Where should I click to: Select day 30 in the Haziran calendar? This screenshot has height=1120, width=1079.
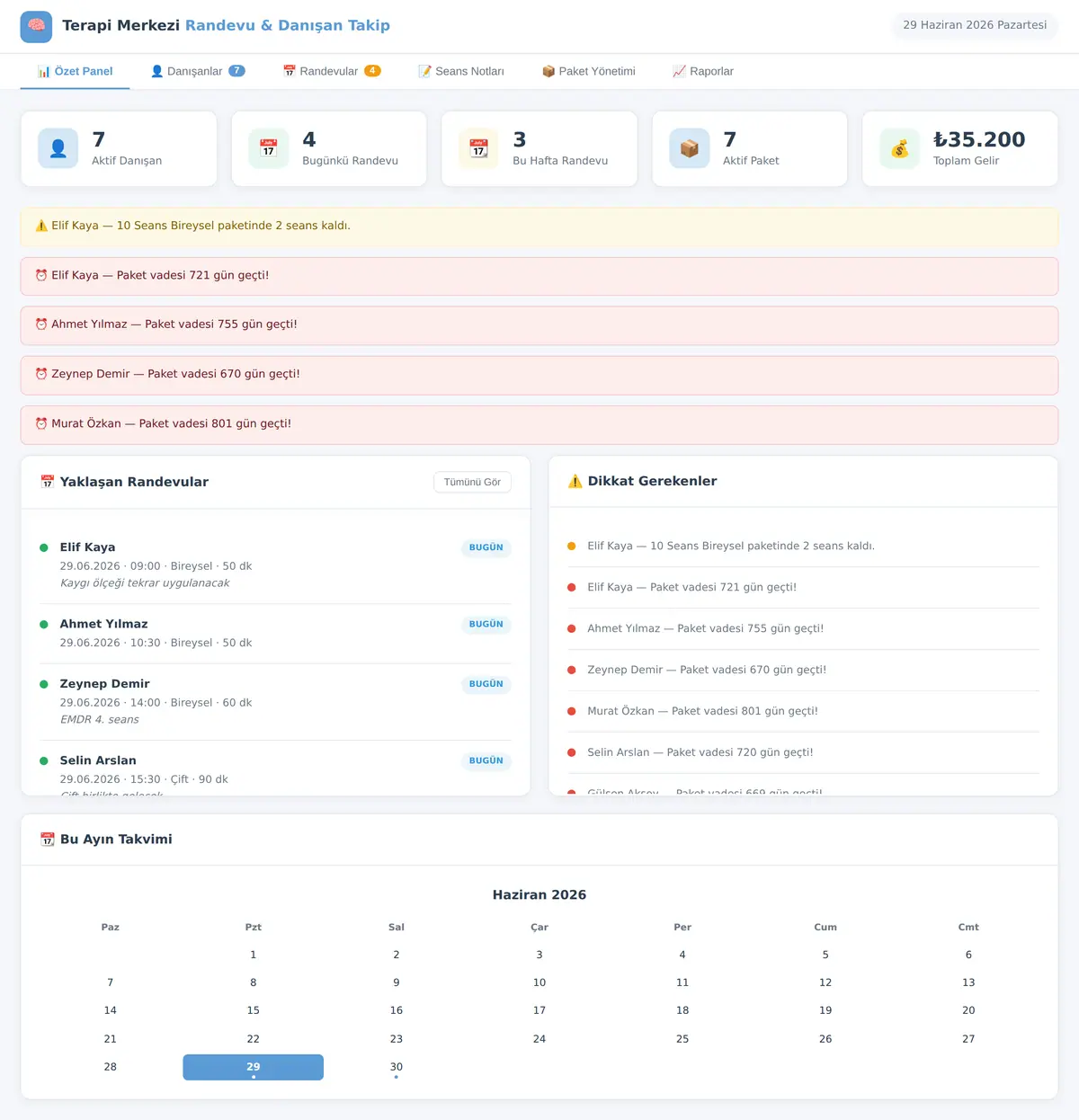(x=397, y=1067)
